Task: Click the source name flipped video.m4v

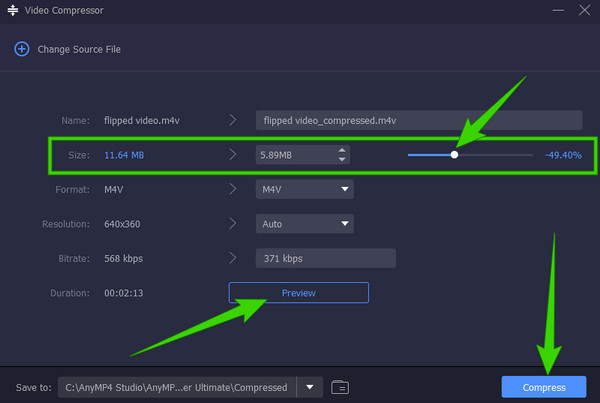Action: pyautogui.click(x=142, y=121)
